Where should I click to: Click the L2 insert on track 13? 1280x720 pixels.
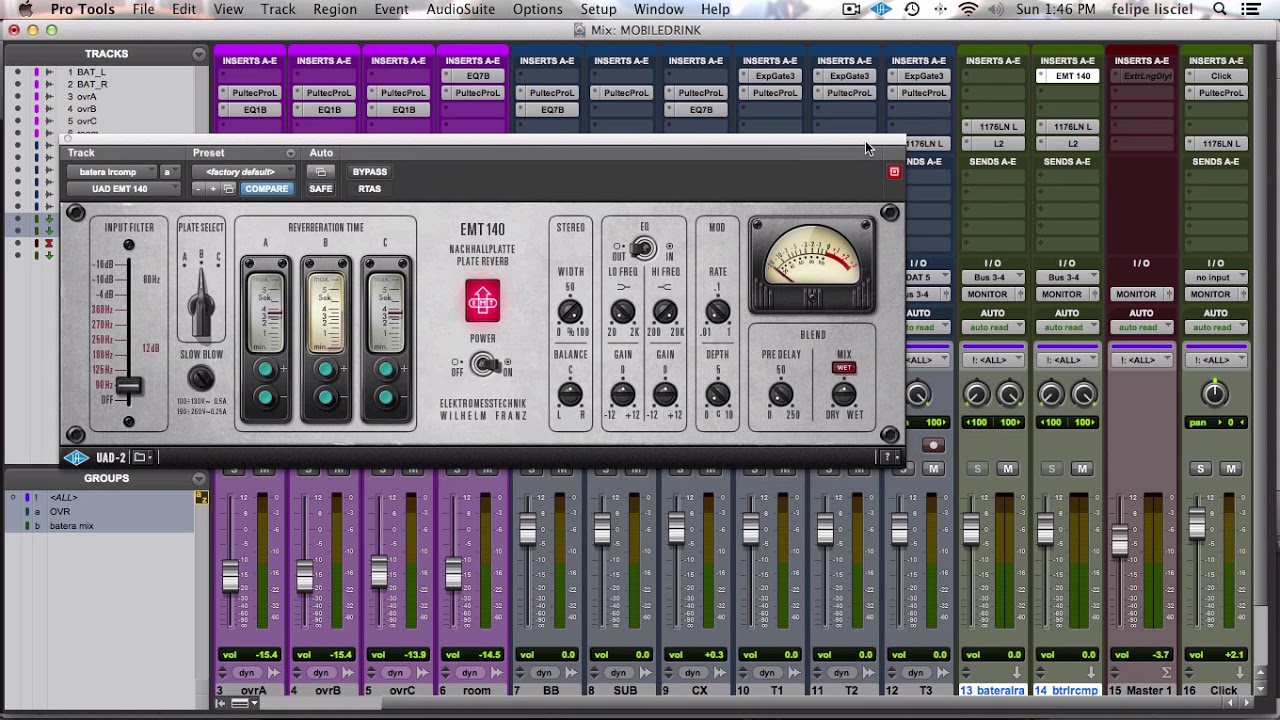993,144
